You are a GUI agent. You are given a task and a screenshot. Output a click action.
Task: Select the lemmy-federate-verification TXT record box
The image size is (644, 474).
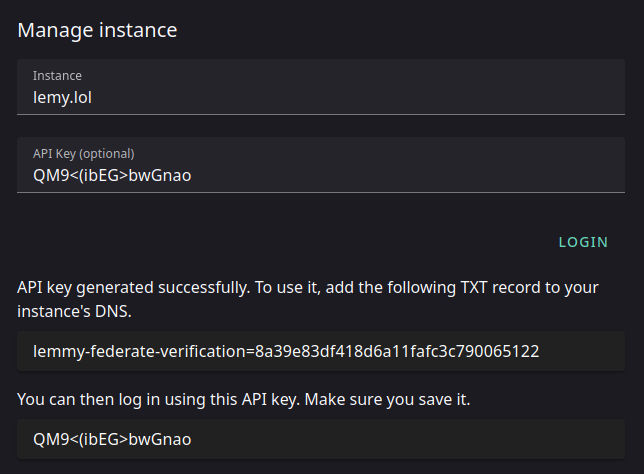click(321, 351)
